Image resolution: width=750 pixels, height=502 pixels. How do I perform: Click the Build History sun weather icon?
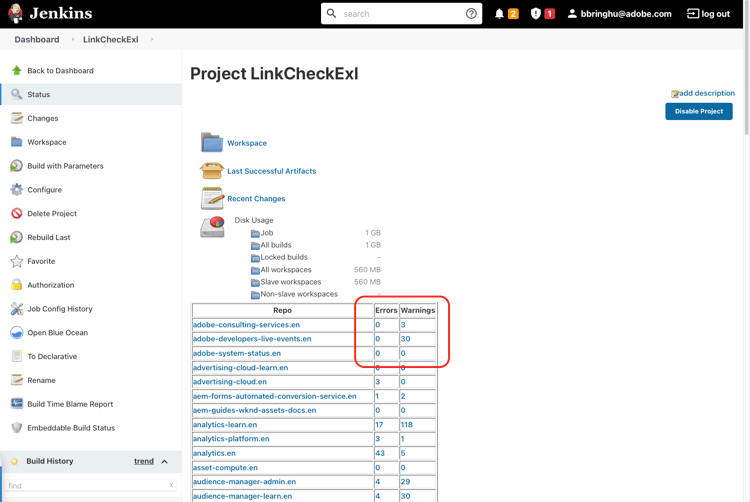tap(14, 461)
